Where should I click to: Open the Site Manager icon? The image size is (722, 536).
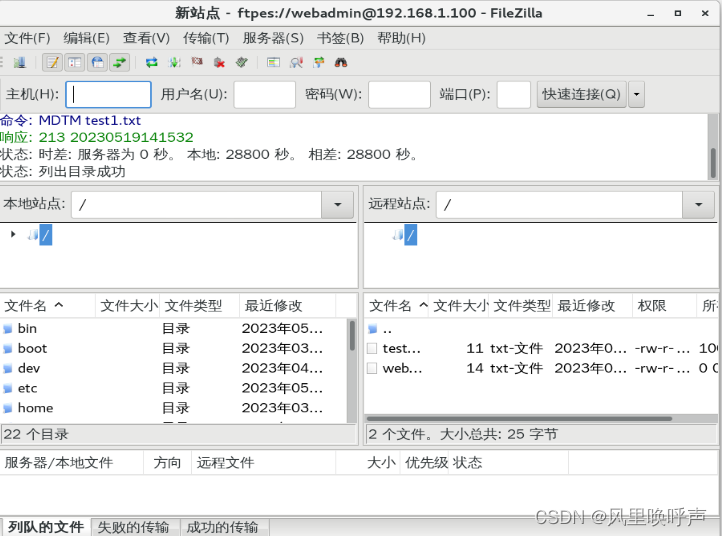tap(19, 62)
